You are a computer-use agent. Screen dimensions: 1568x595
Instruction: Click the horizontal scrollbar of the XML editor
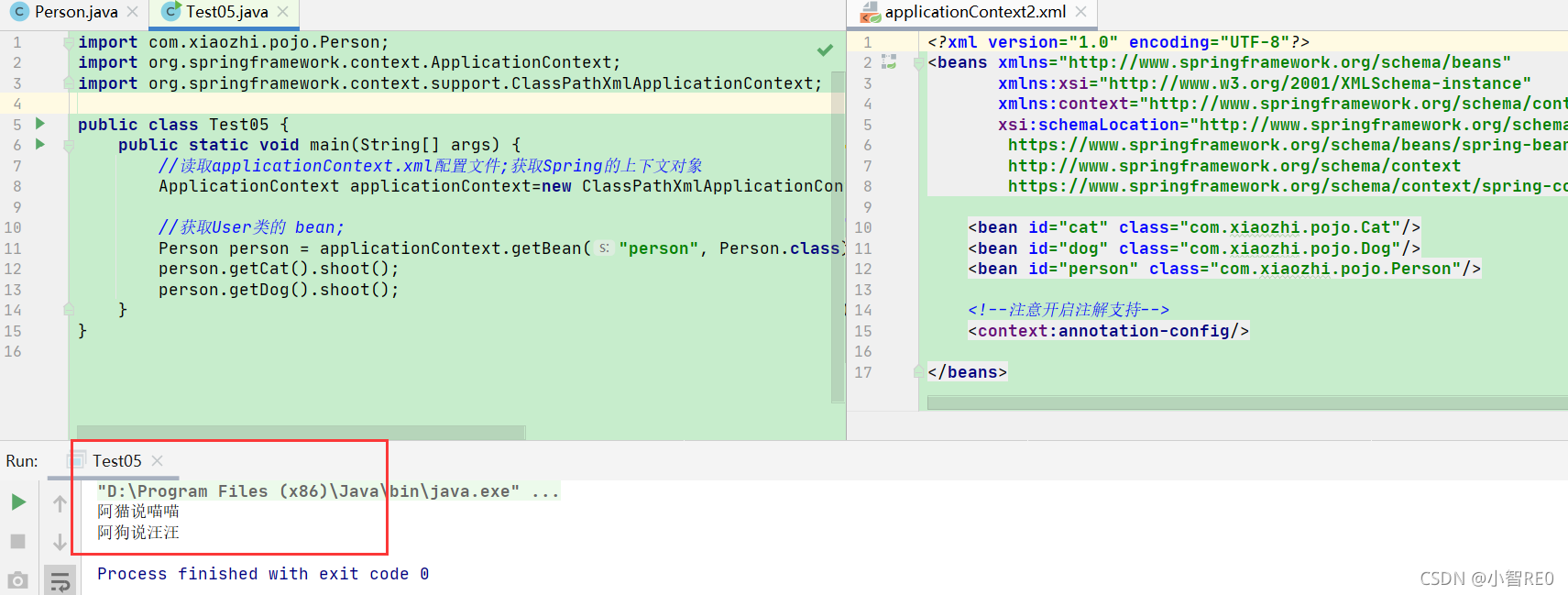1247,403
